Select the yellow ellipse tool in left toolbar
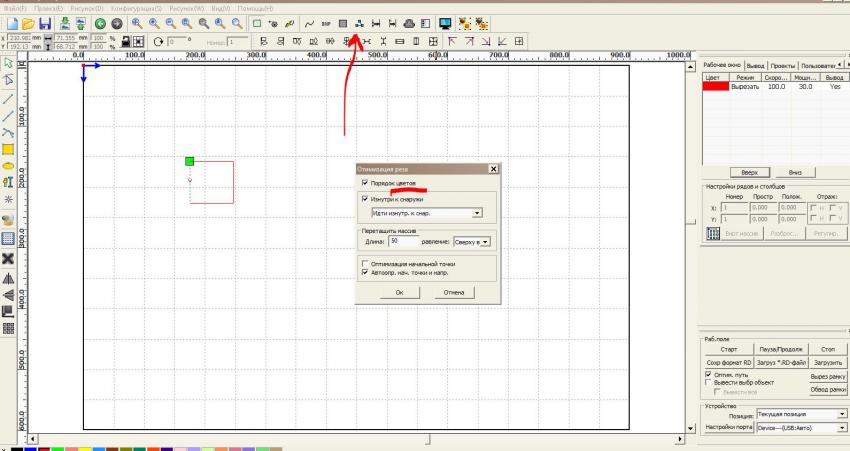 click(8, 165)
